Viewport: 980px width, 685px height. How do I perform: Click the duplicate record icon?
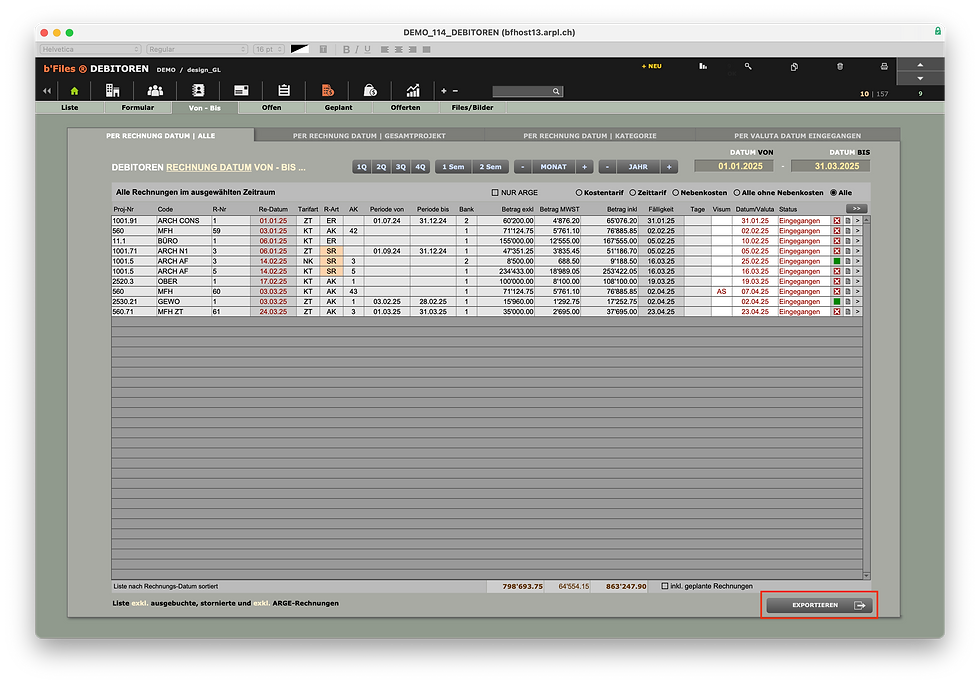794,66
